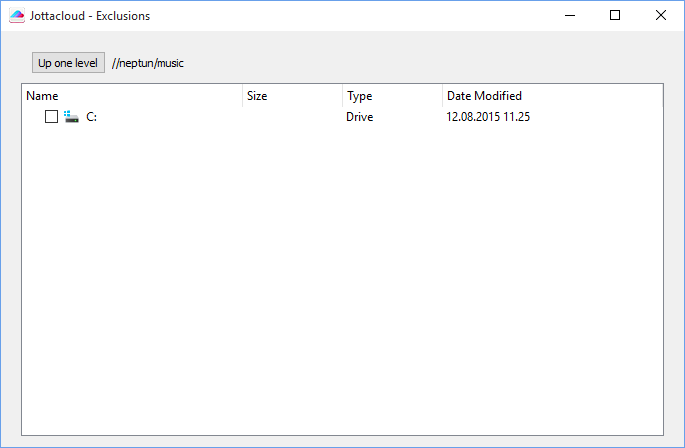
Task: Click the Drive type cell
Action: coord(360,117)
